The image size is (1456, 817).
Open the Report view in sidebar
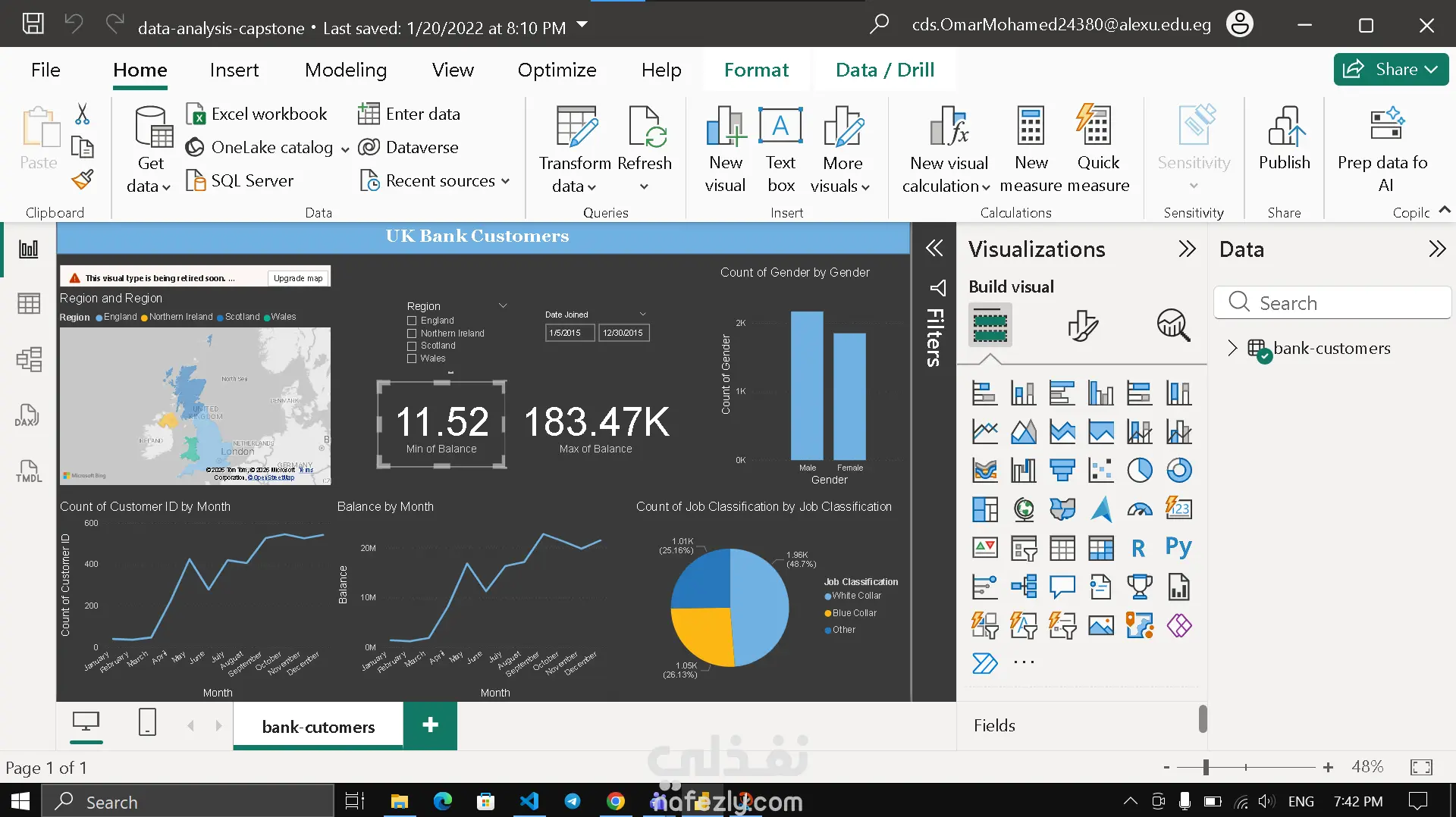point(29,249)
